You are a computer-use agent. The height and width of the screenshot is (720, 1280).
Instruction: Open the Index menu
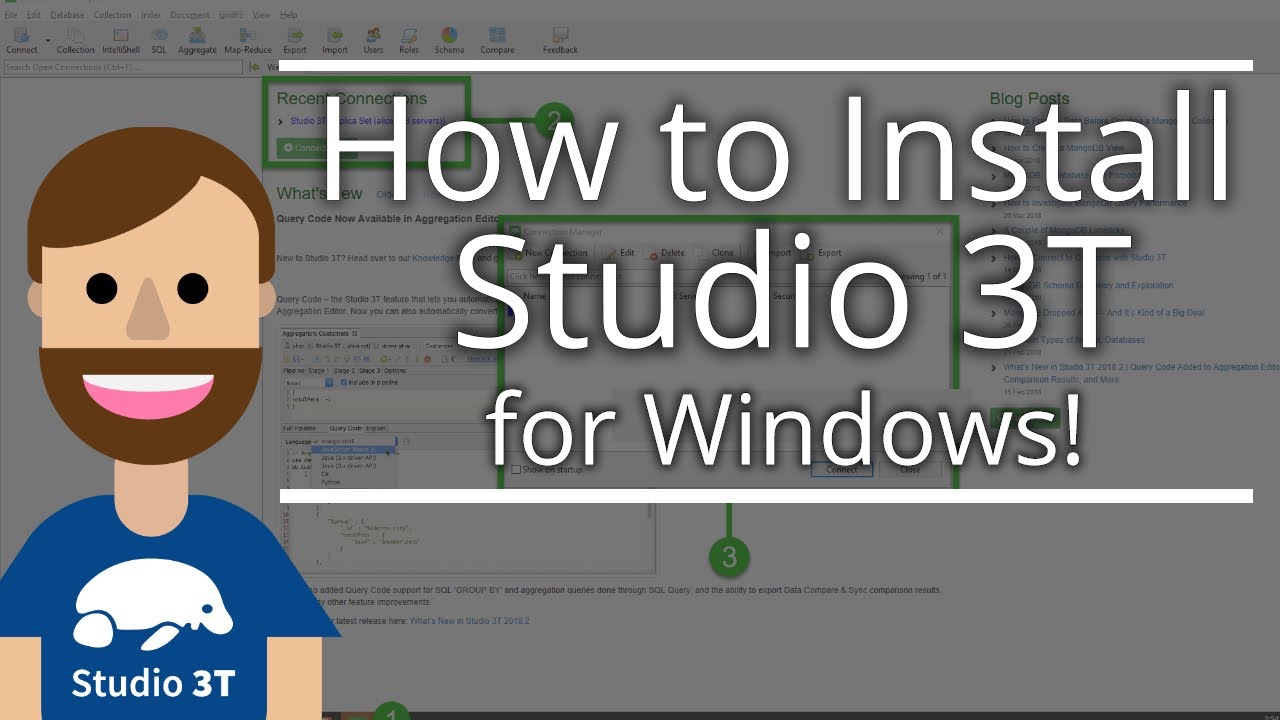point(151,15)
